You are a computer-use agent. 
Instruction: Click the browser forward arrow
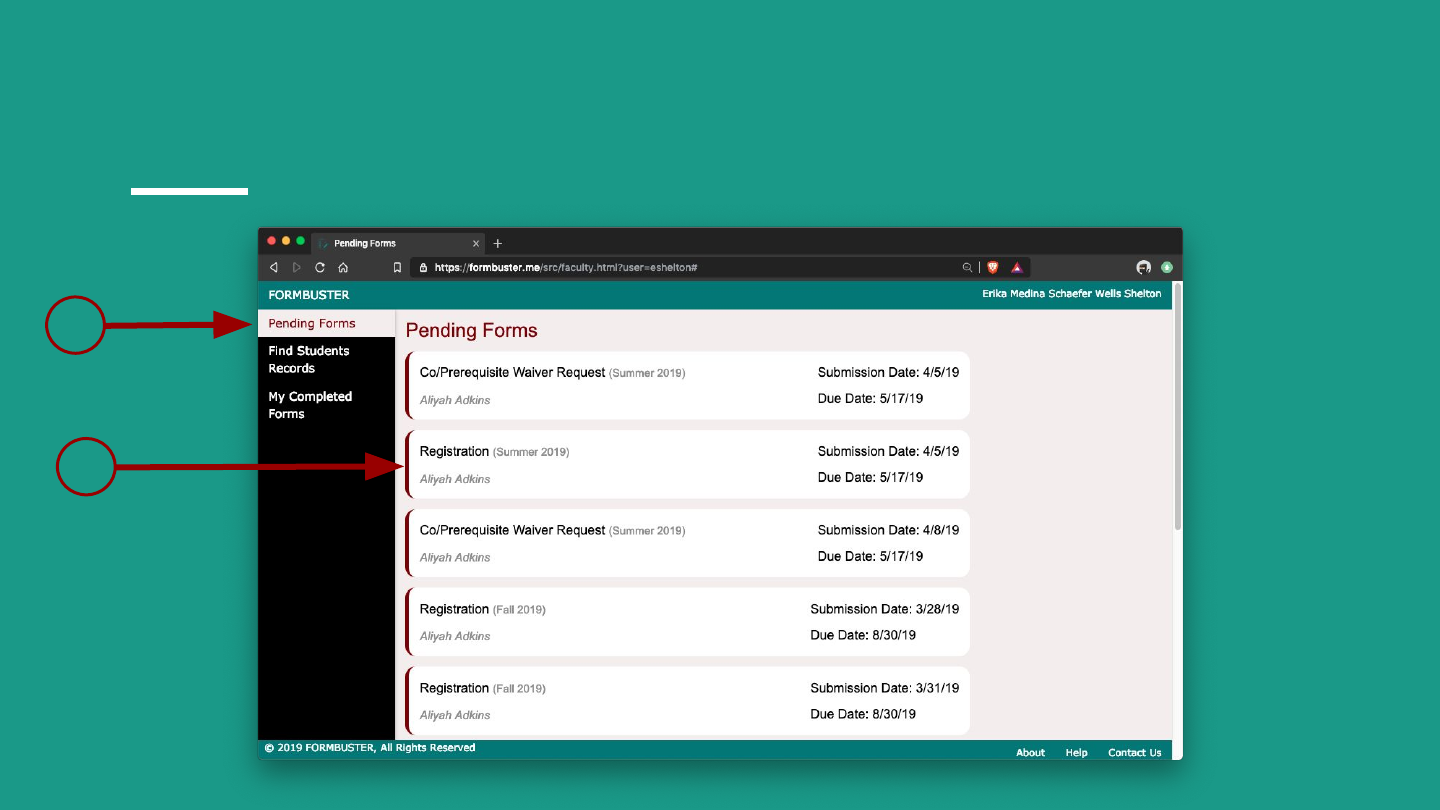(296, 268)
